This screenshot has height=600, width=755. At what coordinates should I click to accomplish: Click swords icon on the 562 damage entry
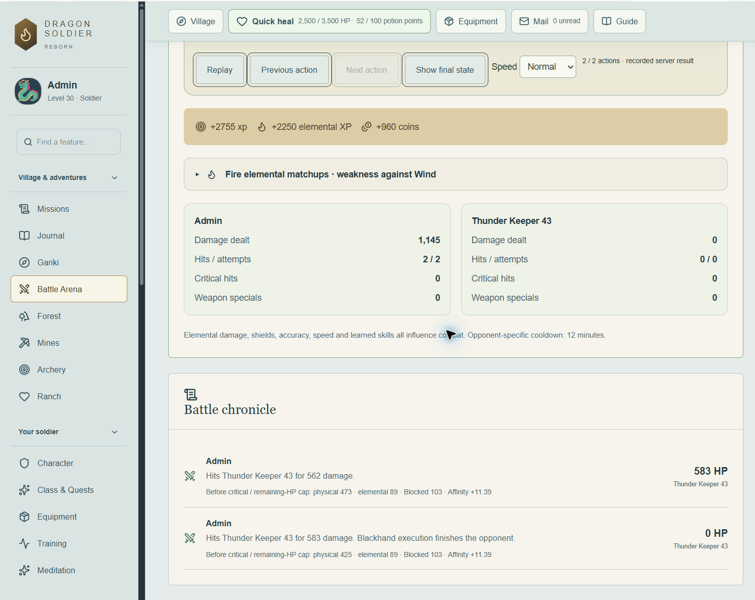pos(190,476)
